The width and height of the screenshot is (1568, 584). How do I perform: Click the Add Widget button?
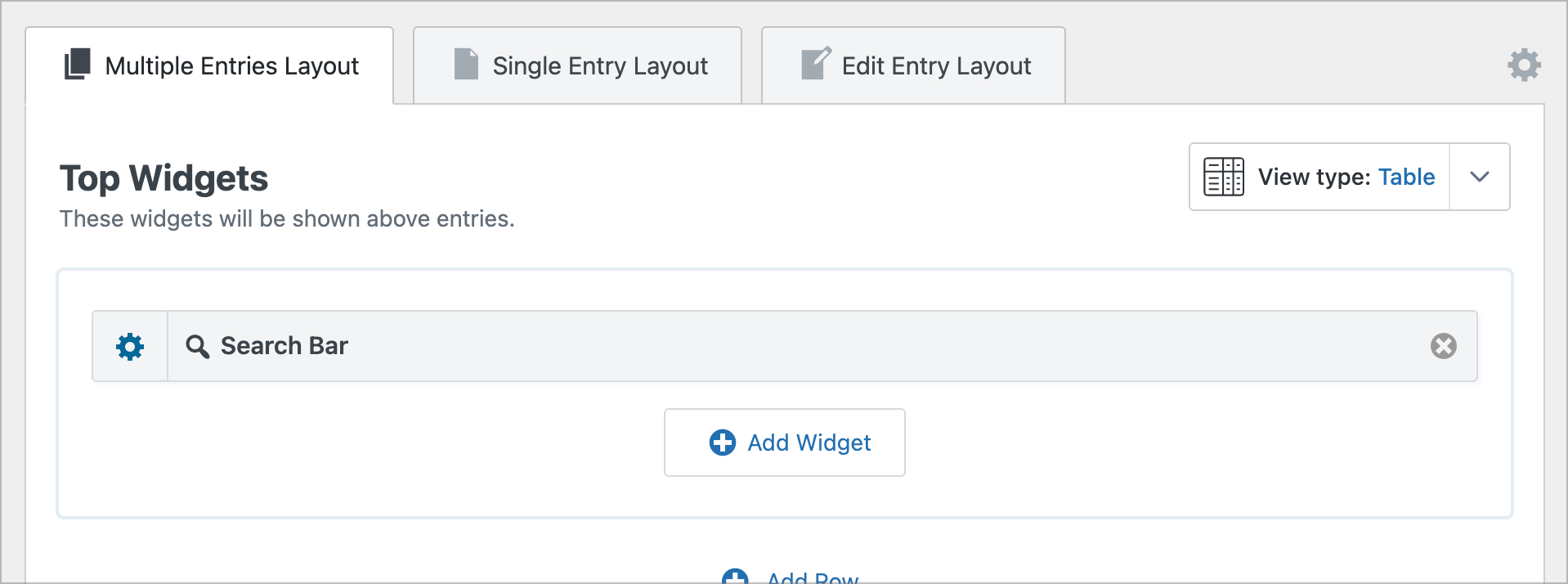pos(784,442)
